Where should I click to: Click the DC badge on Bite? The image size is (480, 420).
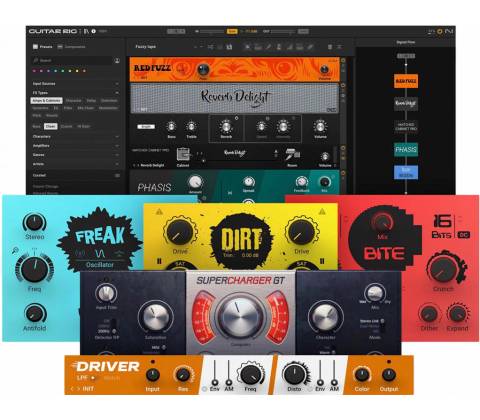463,235
